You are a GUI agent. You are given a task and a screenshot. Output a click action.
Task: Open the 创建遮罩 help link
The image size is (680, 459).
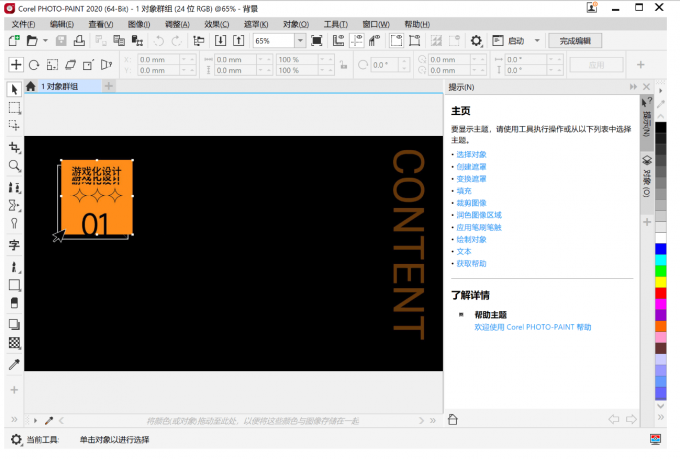471,167
